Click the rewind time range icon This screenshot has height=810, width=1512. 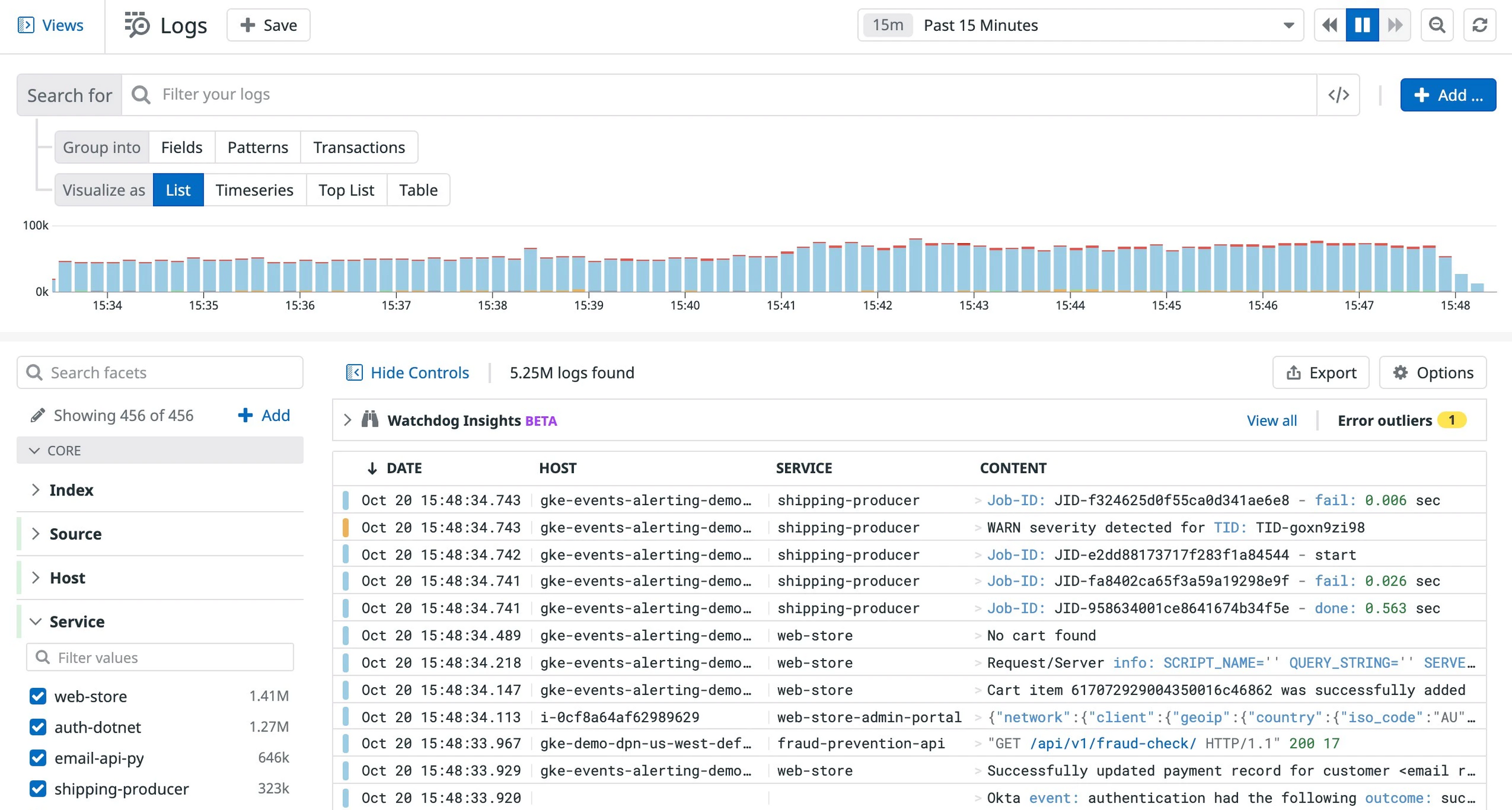click(1329, 25)
